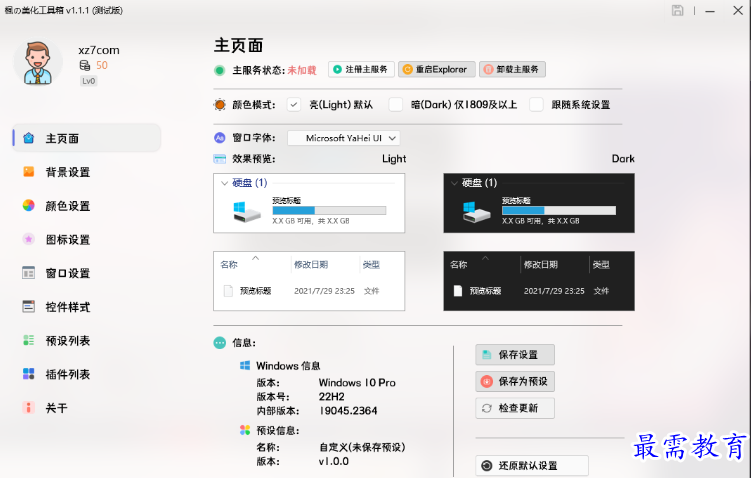Click the Aa 窗口字体 icon
755x478 pixels.
point(219,138)
